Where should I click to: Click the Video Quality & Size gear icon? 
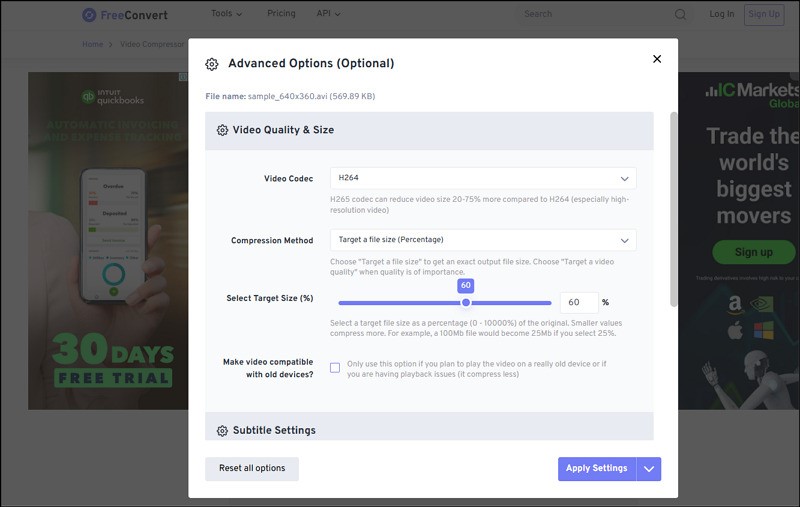(x=222, y=130)
